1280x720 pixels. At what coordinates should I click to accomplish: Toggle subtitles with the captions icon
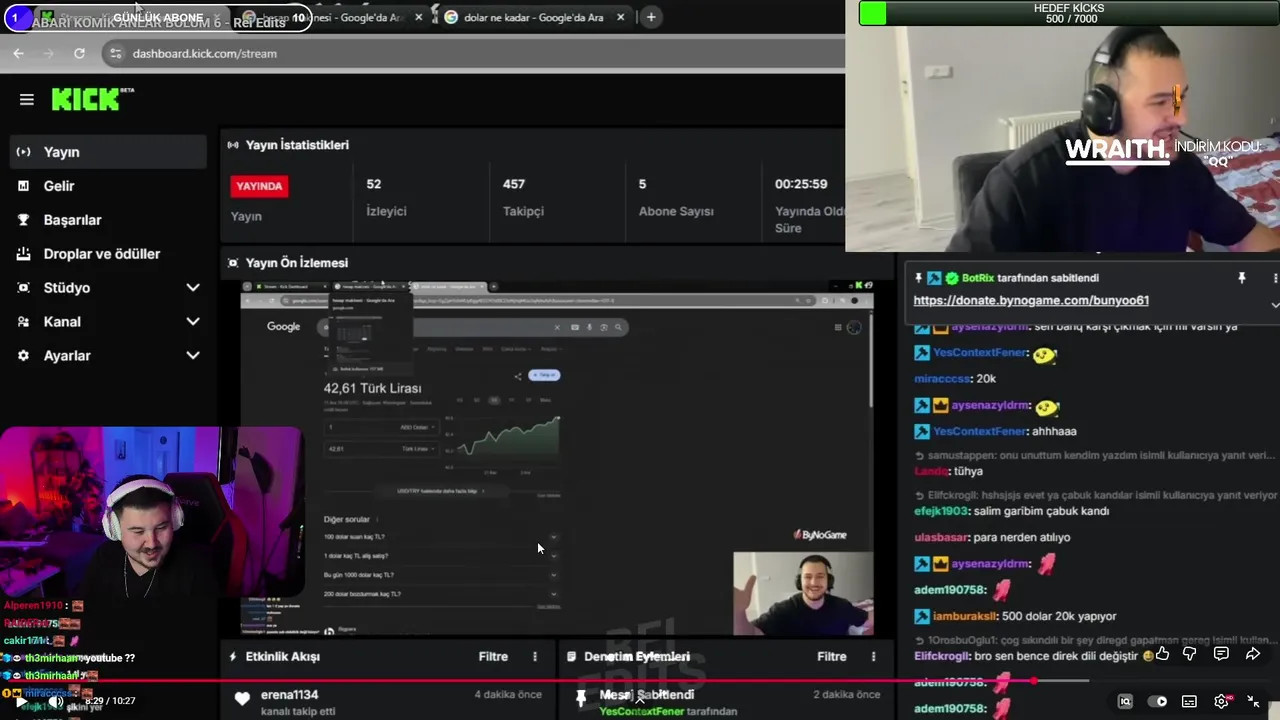pos(1189,701)
